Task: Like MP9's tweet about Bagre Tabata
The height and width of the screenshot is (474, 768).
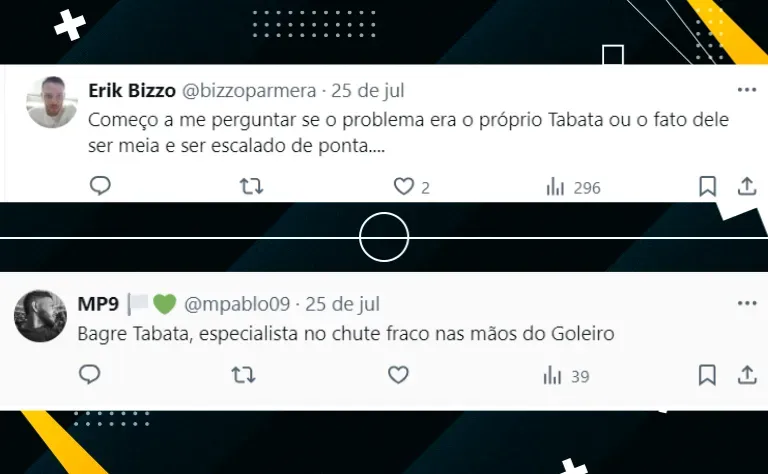Action: click(x=398, y=375)
